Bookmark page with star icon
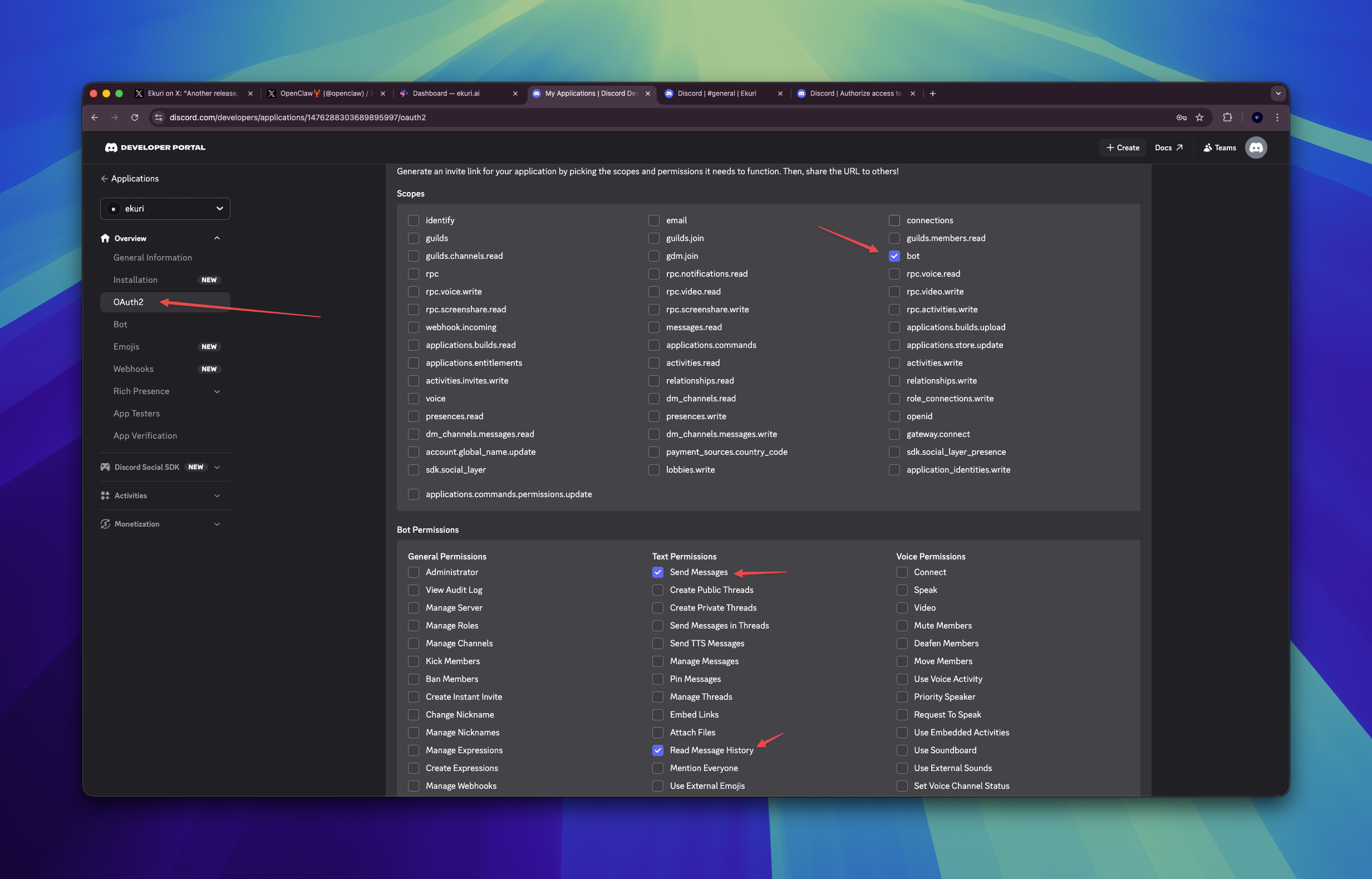The image size is (1372, 879). (1199, 117)
